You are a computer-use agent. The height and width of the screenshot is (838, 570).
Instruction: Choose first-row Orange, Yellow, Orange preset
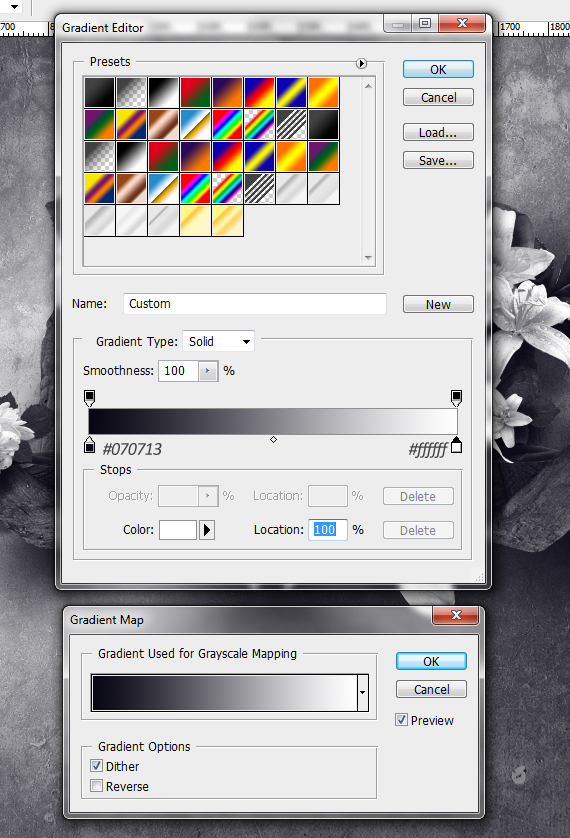click(x=323, y=92)
